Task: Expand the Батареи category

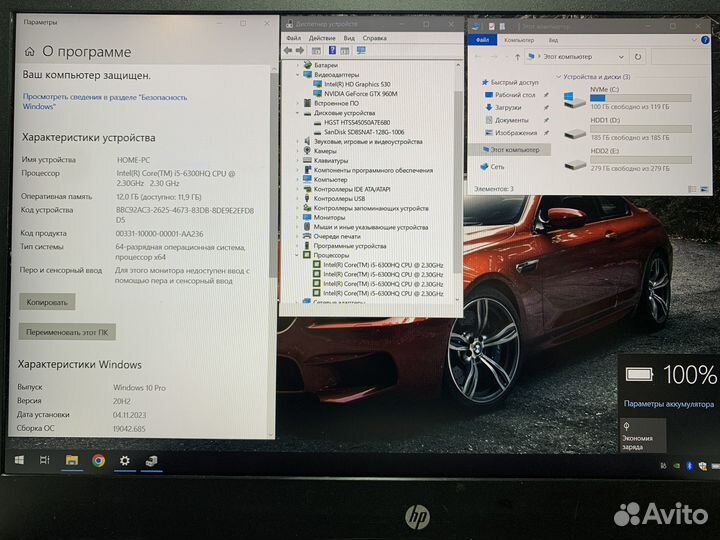Action: pyautogui.click(x=298, y=65)
